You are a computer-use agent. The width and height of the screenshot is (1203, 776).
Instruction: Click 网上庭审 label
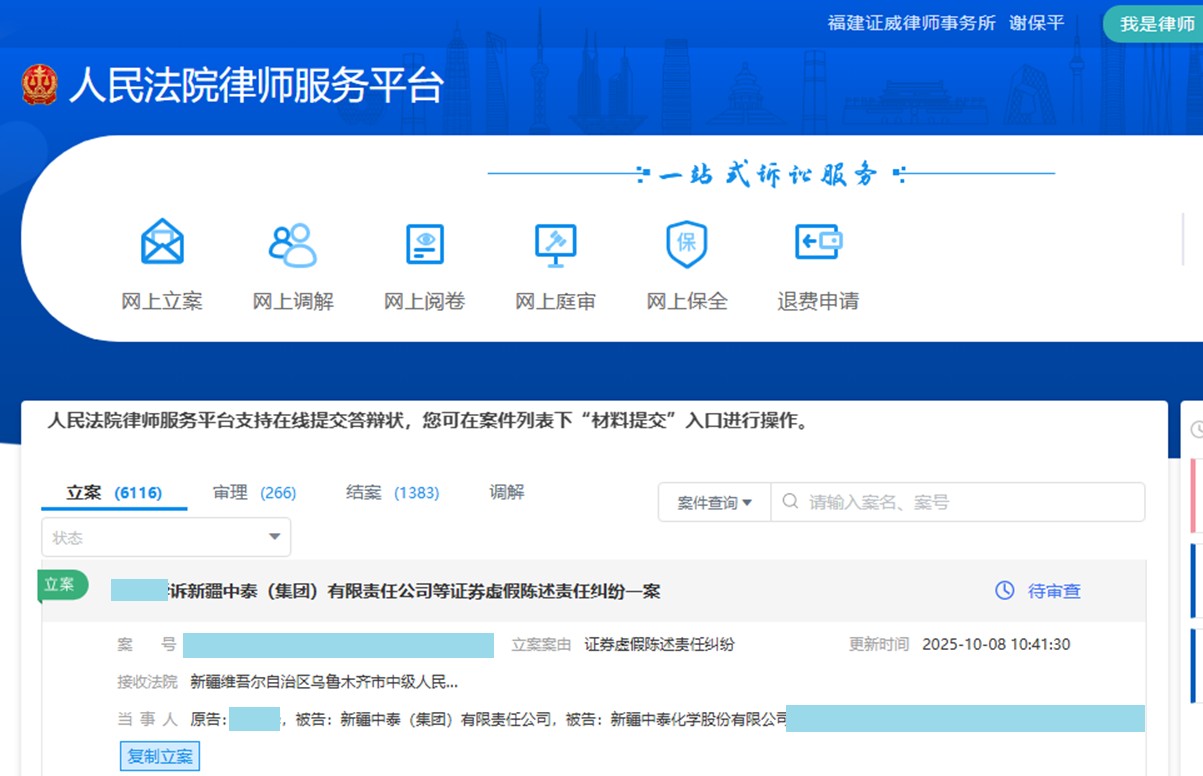pos(556,301)
